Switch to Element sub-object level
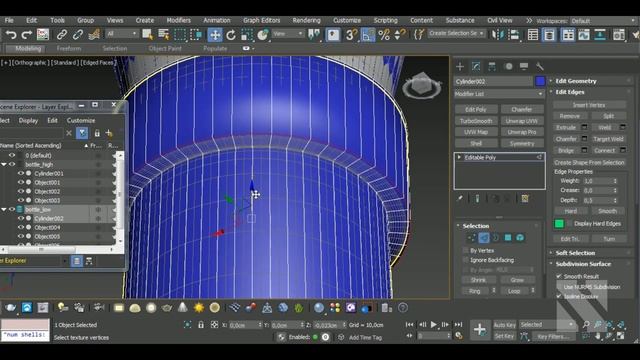Image resolution: width=640 pixels, height=360 pixels. click(x=520, y=238)
